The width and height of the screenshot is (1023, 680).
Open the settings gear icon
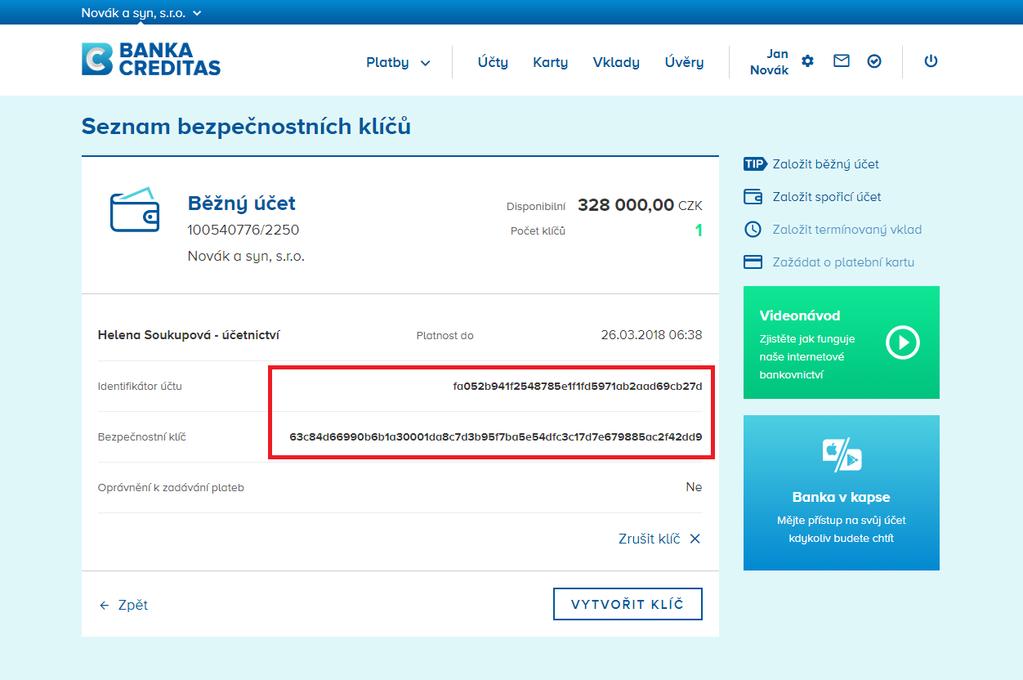[x=808, y=61]
